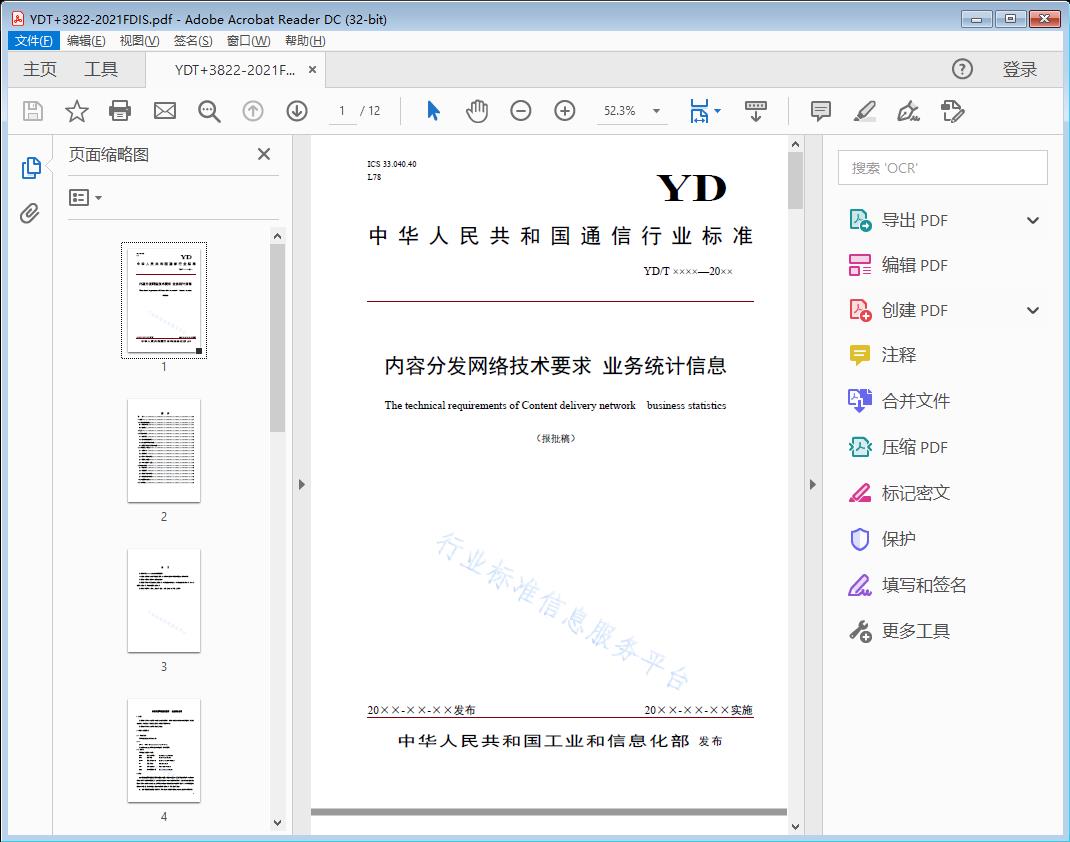This screenshot has width=1070, height=842.
Task: Open the zoom percentage dropdown
Action: (x=655, y=111)
